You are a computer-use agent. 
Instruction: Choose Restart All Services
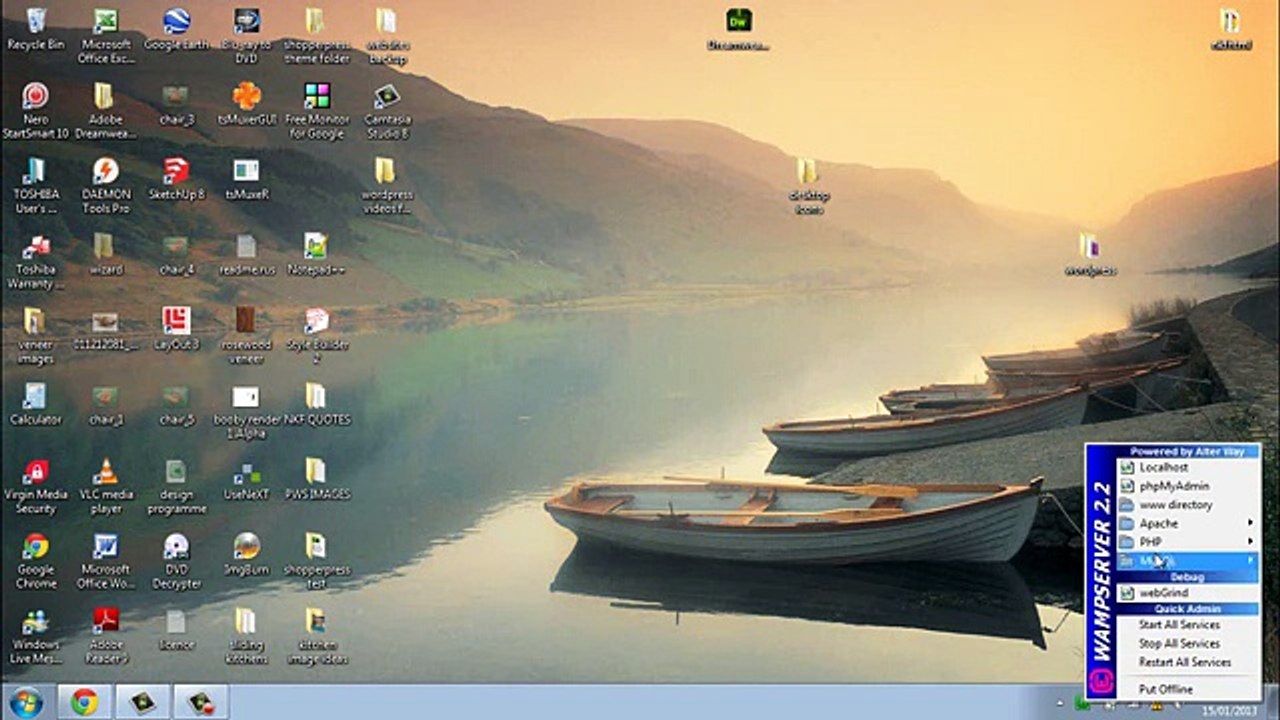click(1187, 662)
